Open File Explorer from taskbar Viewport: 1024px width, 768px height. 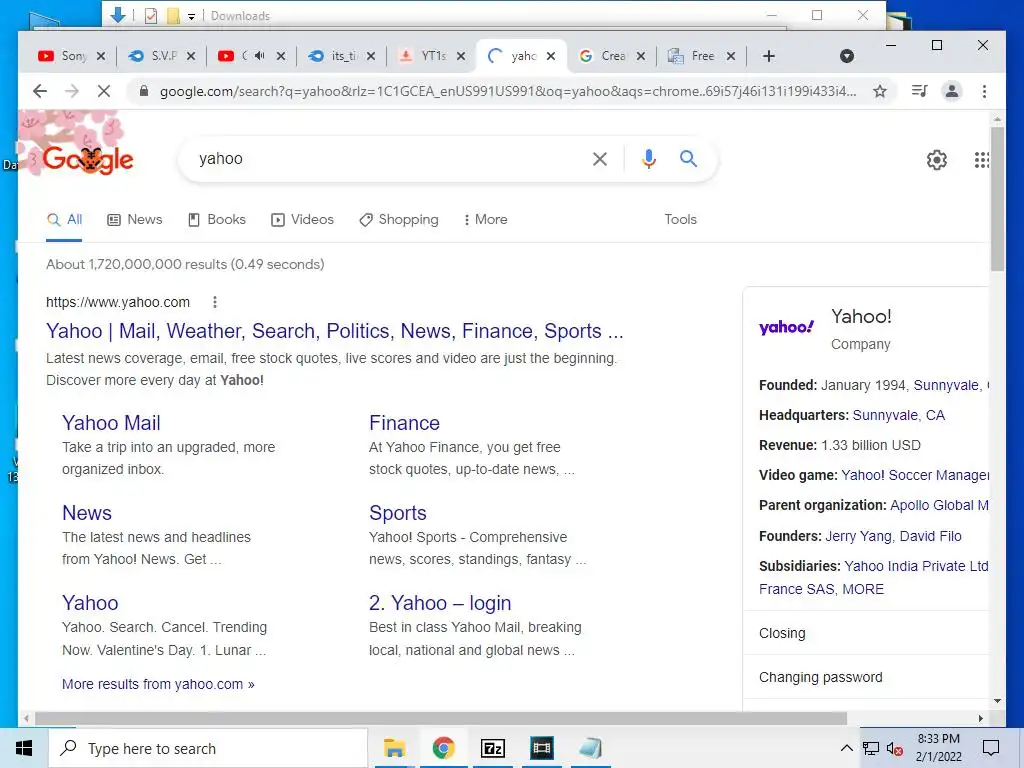coord(394,748)
